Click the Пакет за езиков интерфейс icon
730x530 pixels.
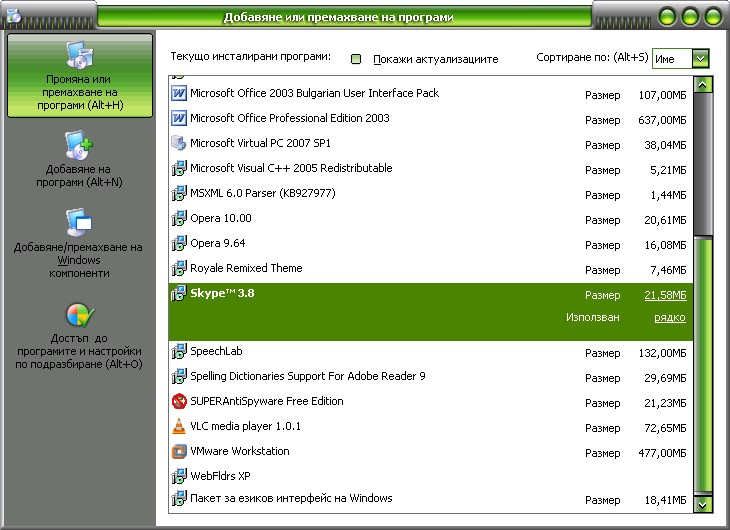pyautogui.click(x=179, y=498)
